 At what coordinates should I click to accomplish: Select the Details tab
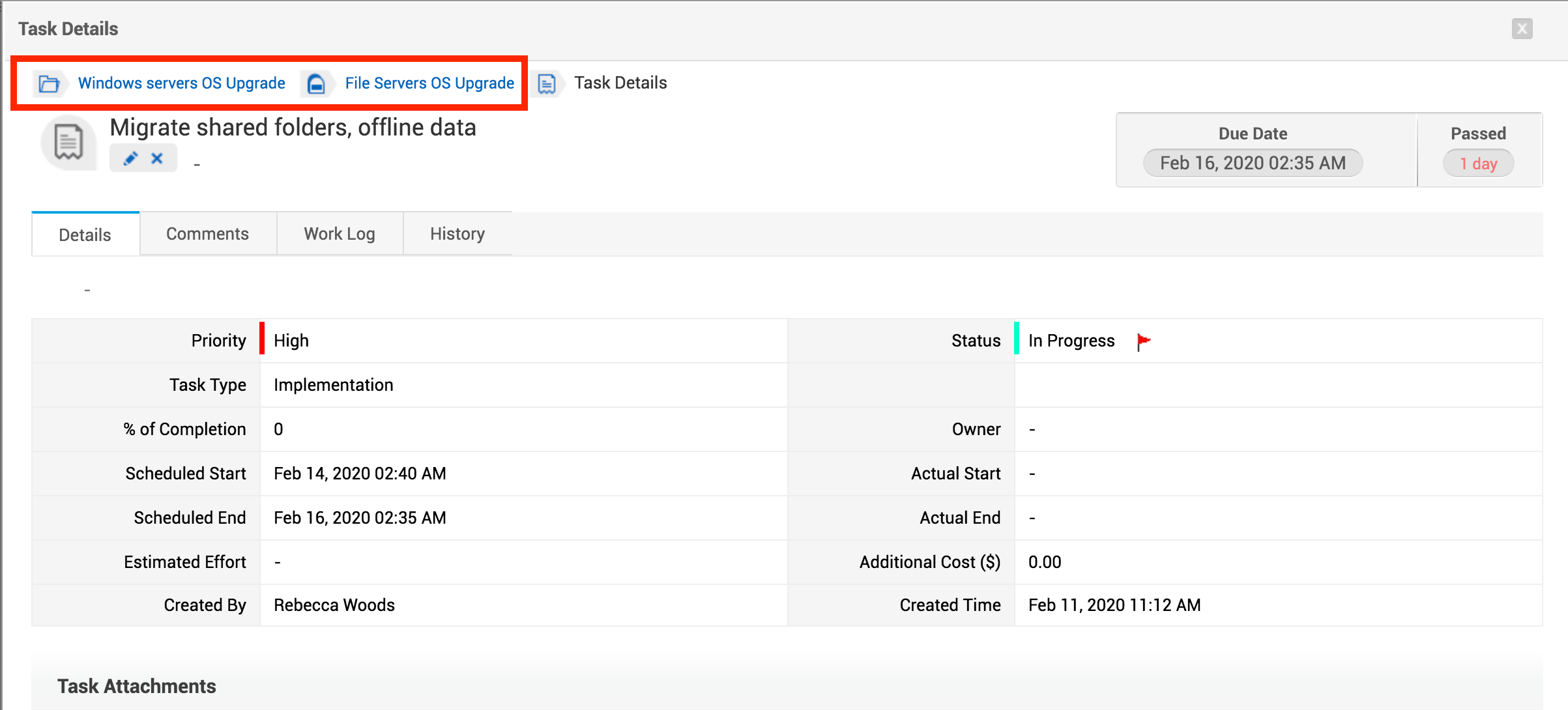click(x=85, y=234)
